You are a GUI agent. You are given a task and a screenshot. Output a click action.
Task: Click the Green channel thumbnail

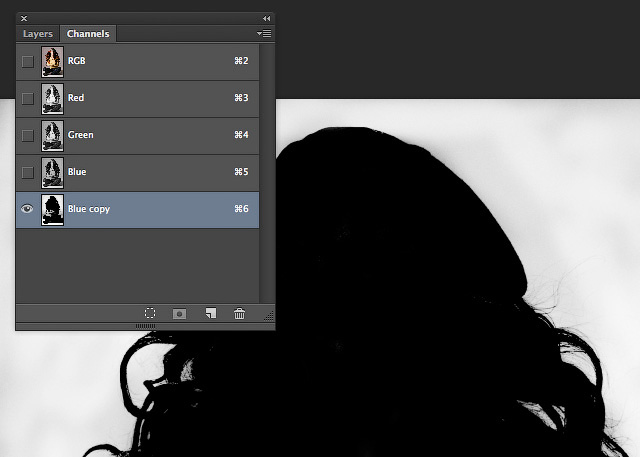point(52,136)
